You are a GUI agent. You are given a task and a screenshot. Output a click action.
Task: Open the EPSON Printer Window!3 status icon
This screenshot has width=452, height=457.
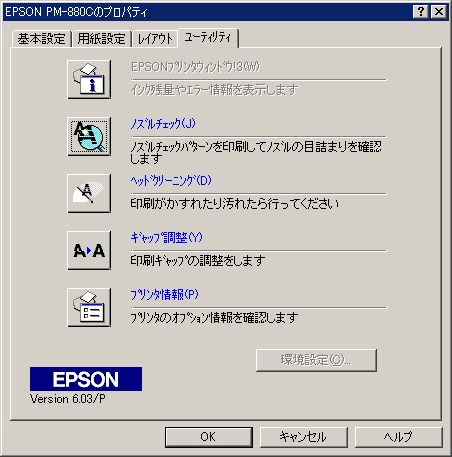[89, 79]
